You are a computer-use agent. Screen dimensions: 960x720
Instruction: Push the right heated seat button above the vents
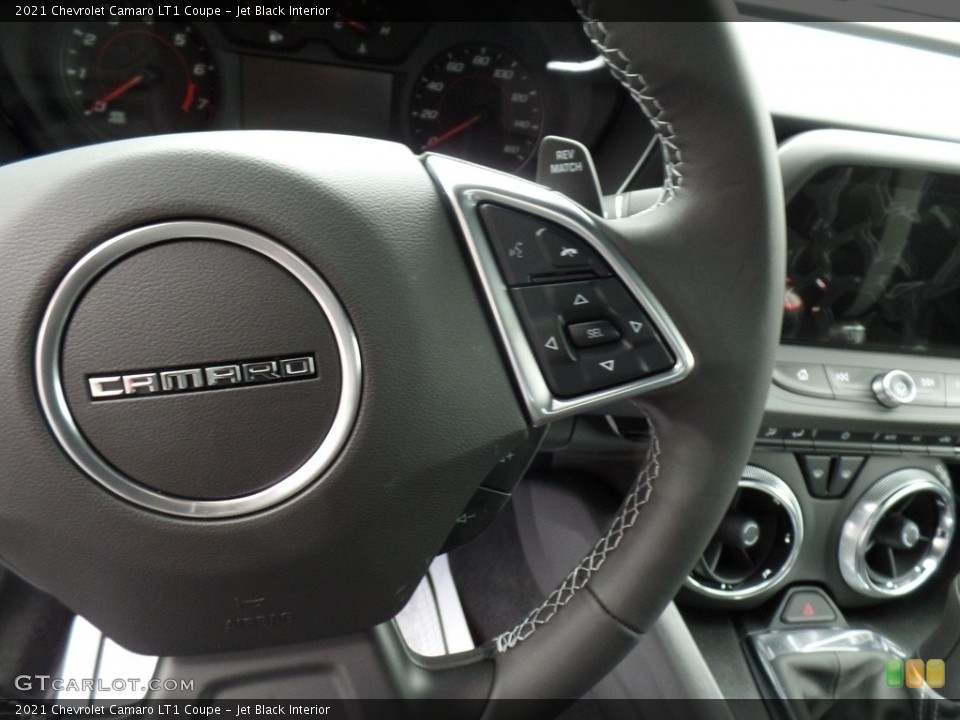point(847,474)
